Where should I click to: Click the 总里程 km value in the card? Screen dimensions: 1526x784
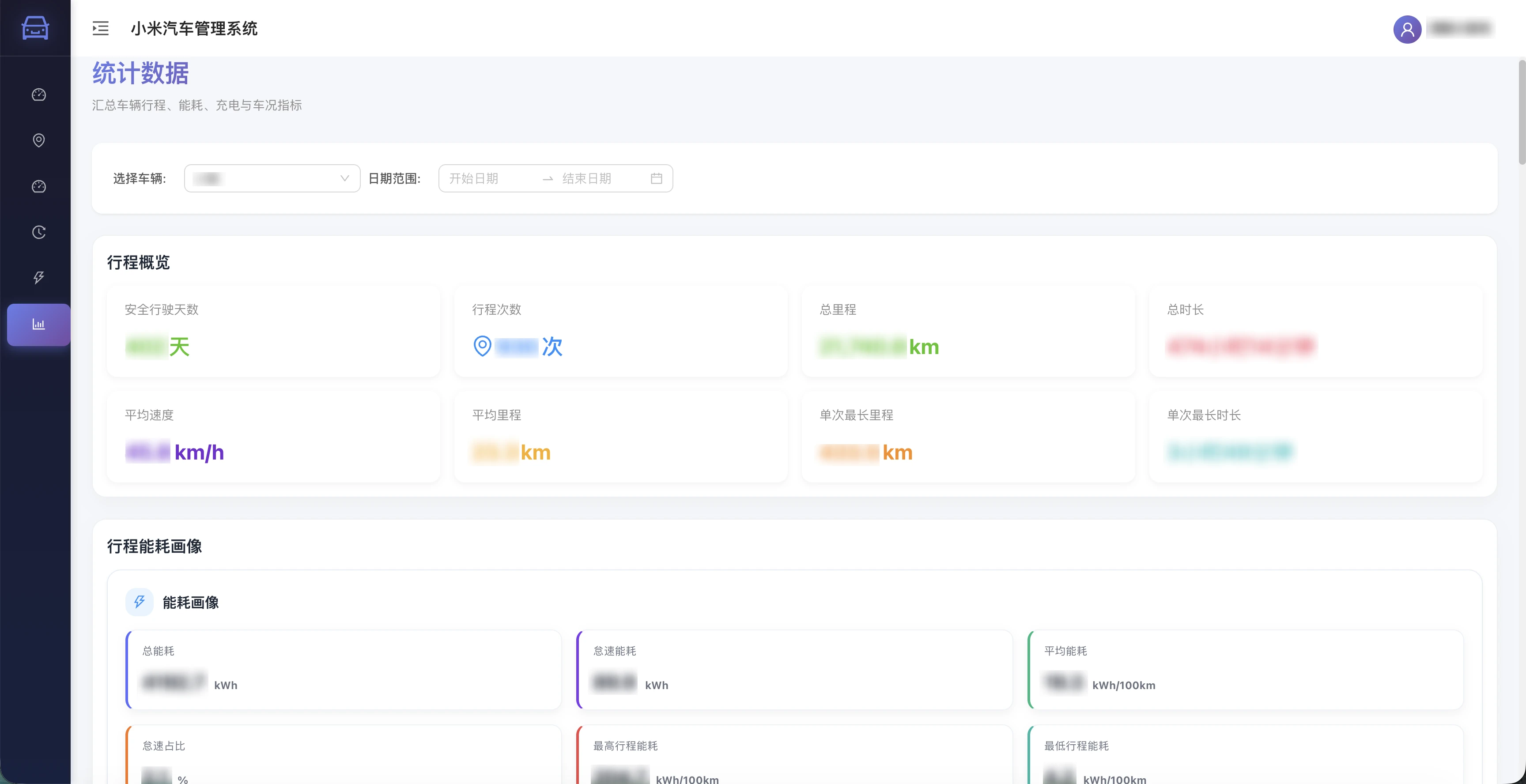tap(878, 347)
